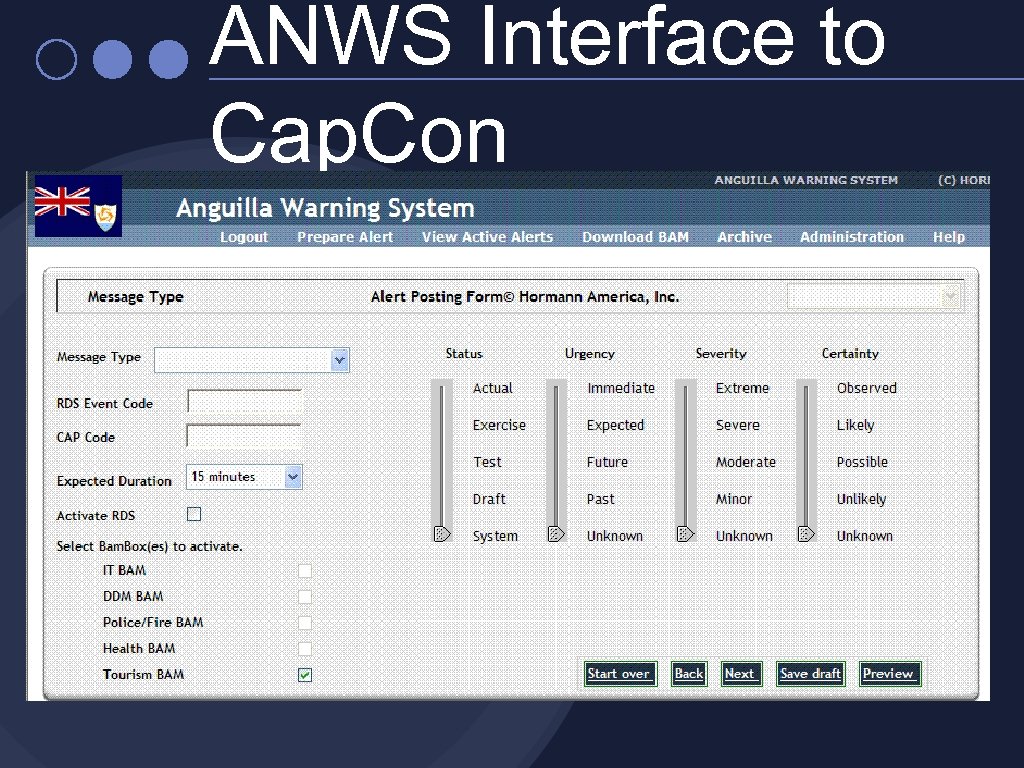Open the Expected Duration dropdown
Screen dimensions: 1024x768
pos(244,477)
